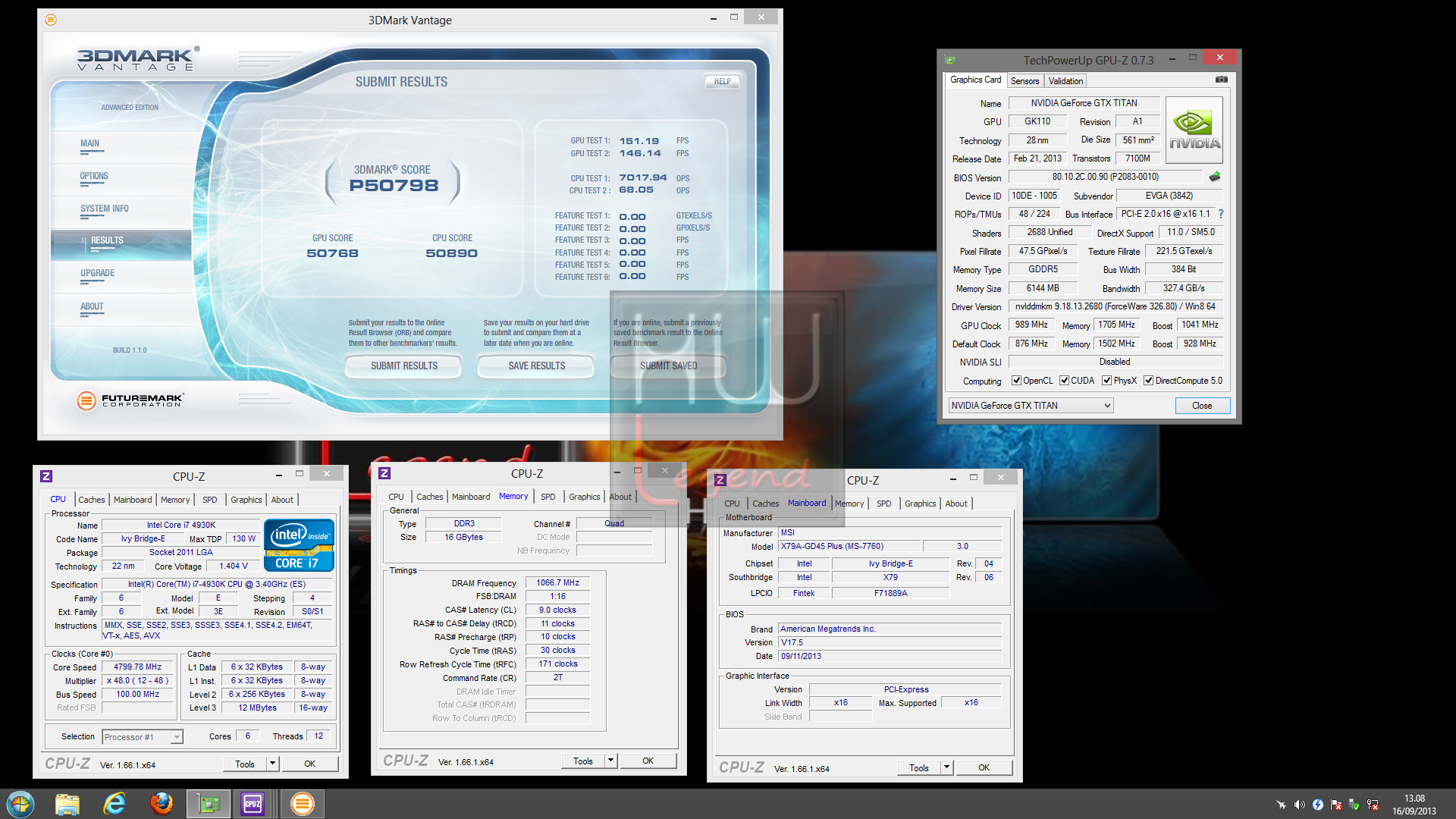Click the GPU-Z title bar icon
1456x819 pixels.
coord(950,60)
